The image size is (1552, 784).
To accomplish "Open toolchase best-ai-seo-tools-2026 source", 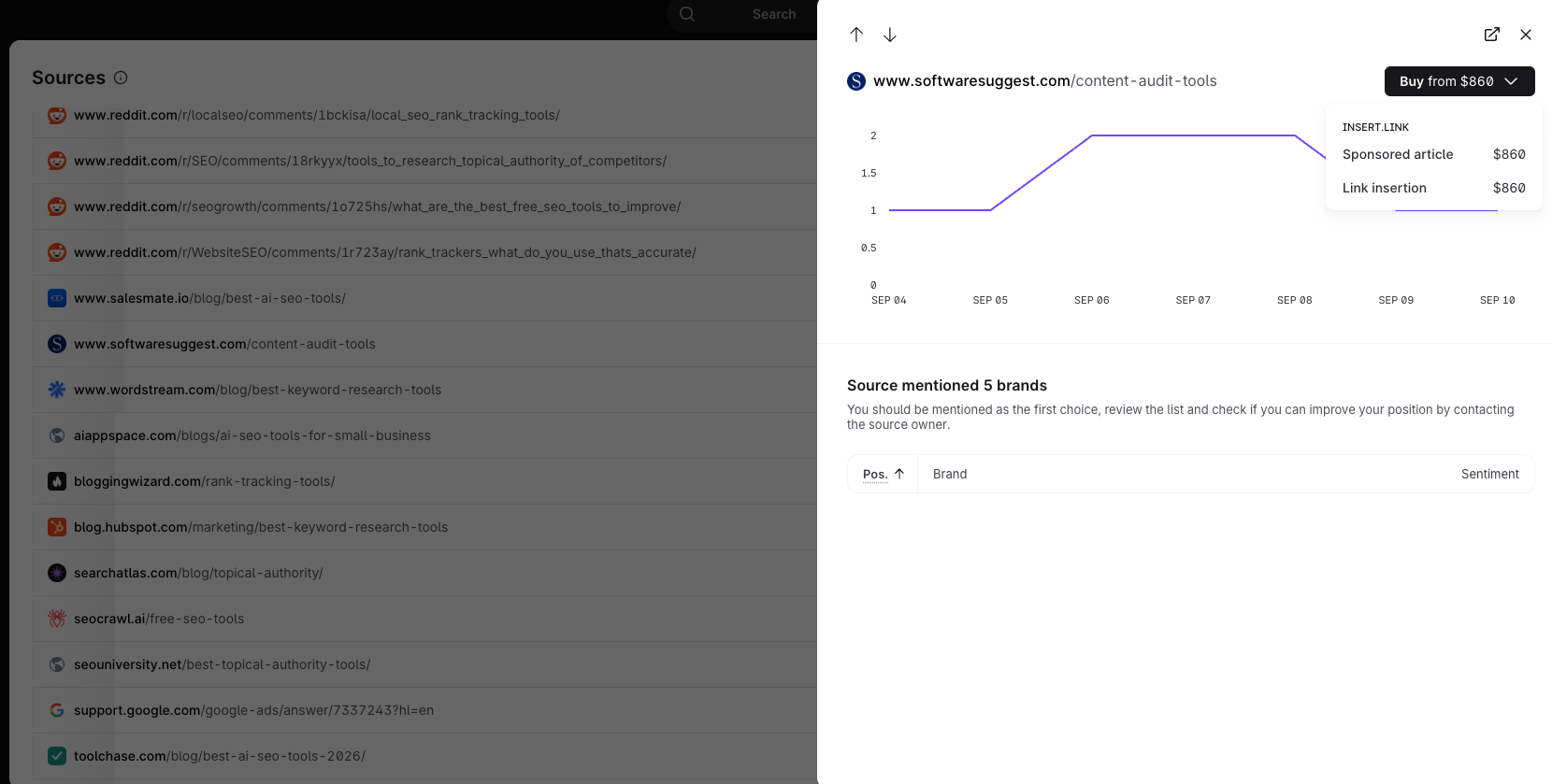I will (220, 756).
